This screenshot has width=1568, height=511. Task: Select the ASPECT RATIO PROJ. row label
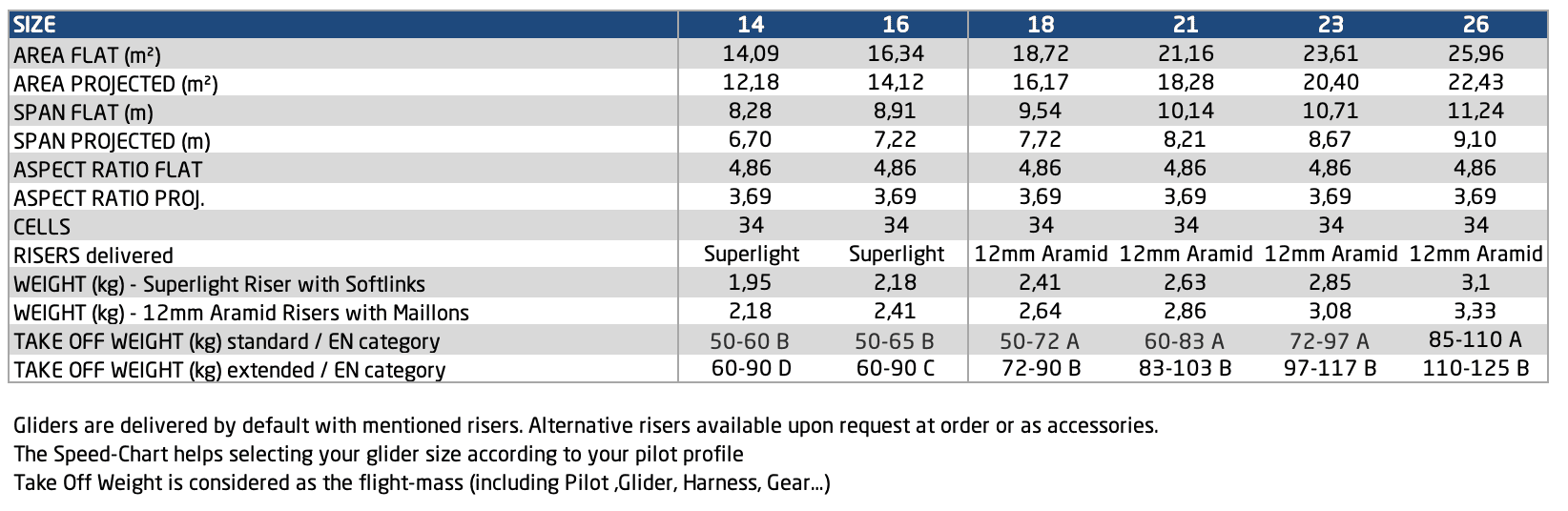click(110, 197)
